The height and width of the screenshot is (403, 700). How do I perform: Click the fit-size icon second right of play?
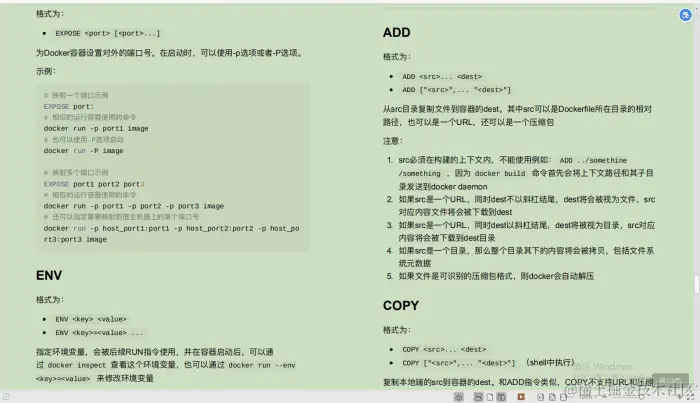point(552,397)
